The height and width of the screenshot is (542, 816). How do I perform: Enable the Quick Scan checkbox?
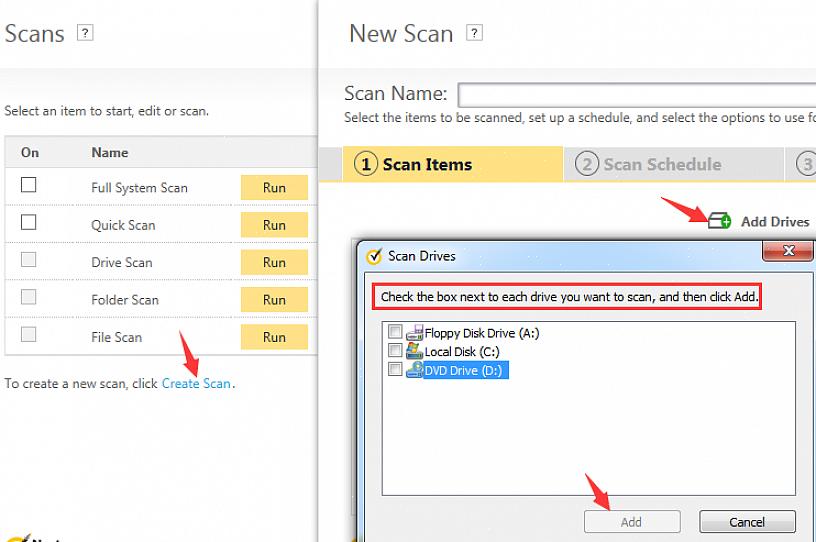tap(29, 222)
